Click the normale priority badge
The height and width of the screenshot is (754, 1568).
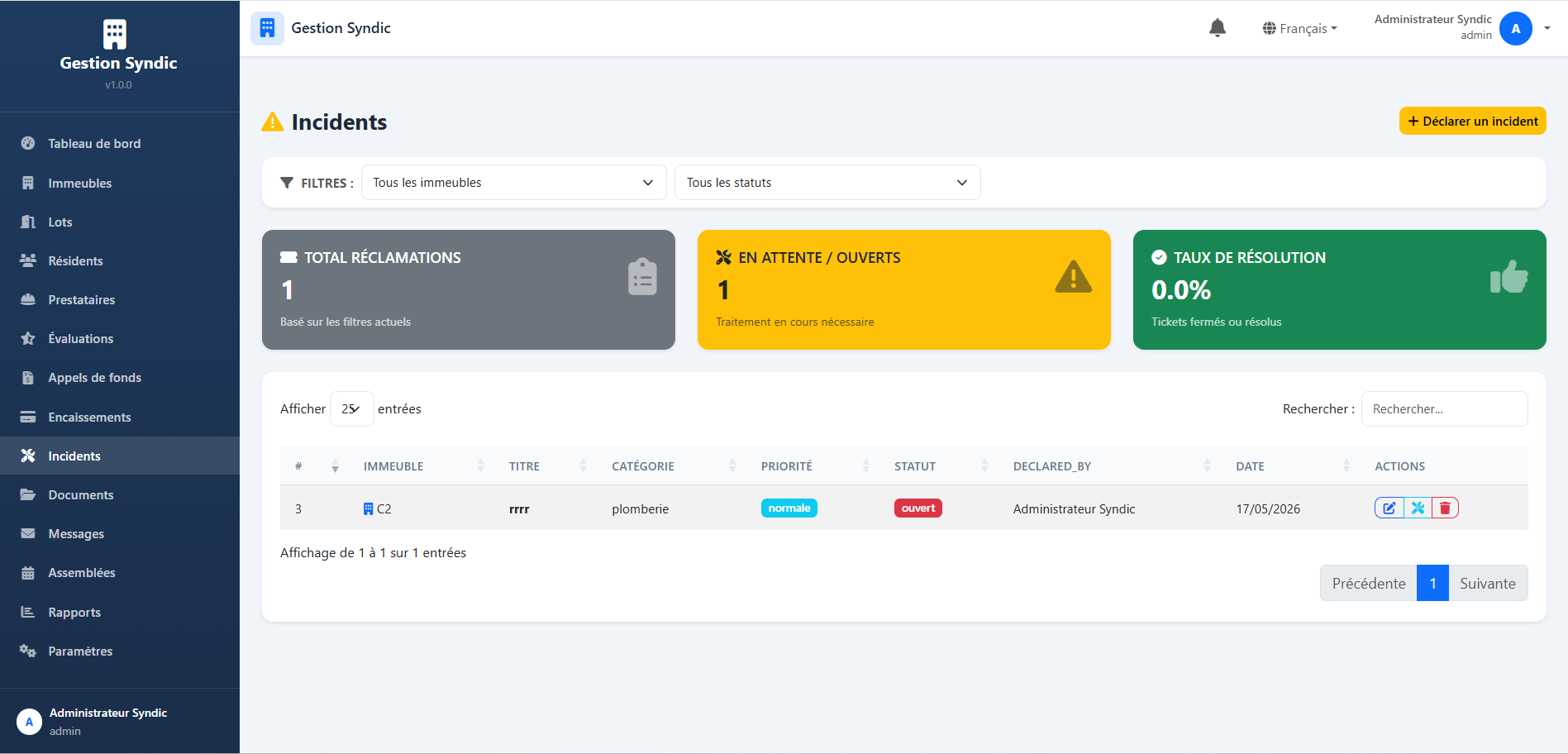[789, 508]
